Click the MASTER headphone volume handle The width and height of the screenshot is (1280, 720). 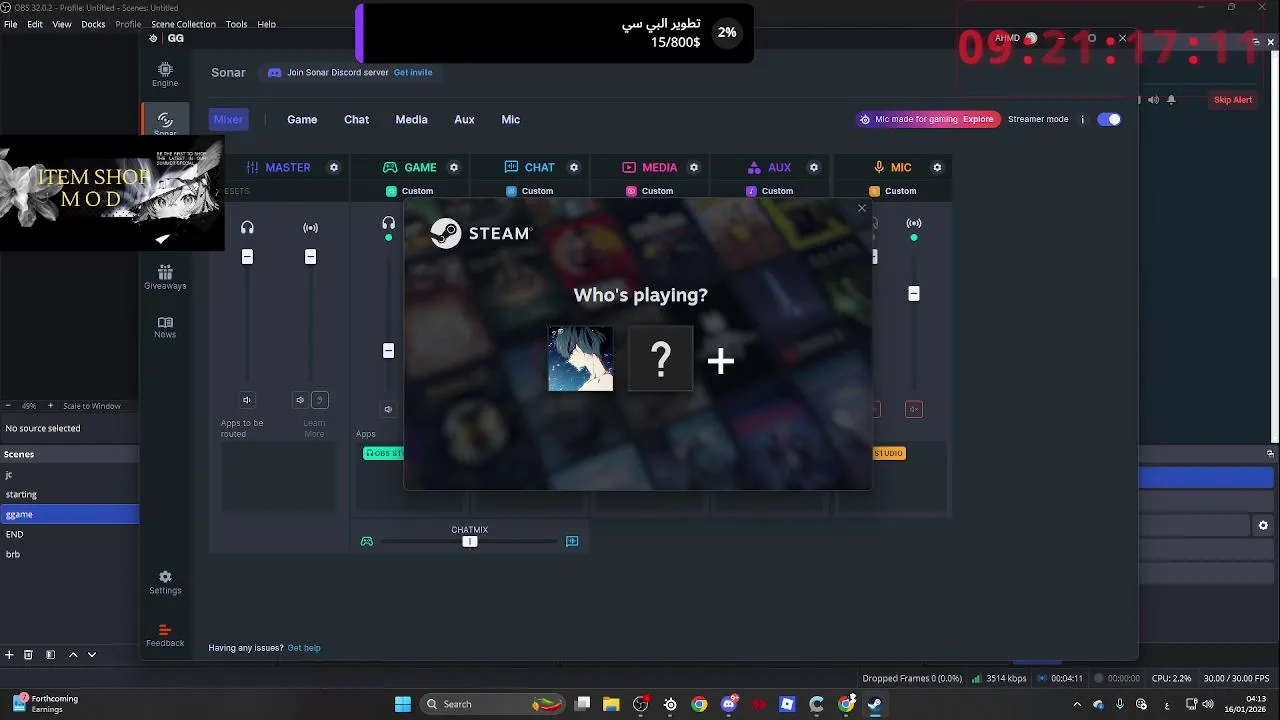pyautogui.click(x=247, y=257)
